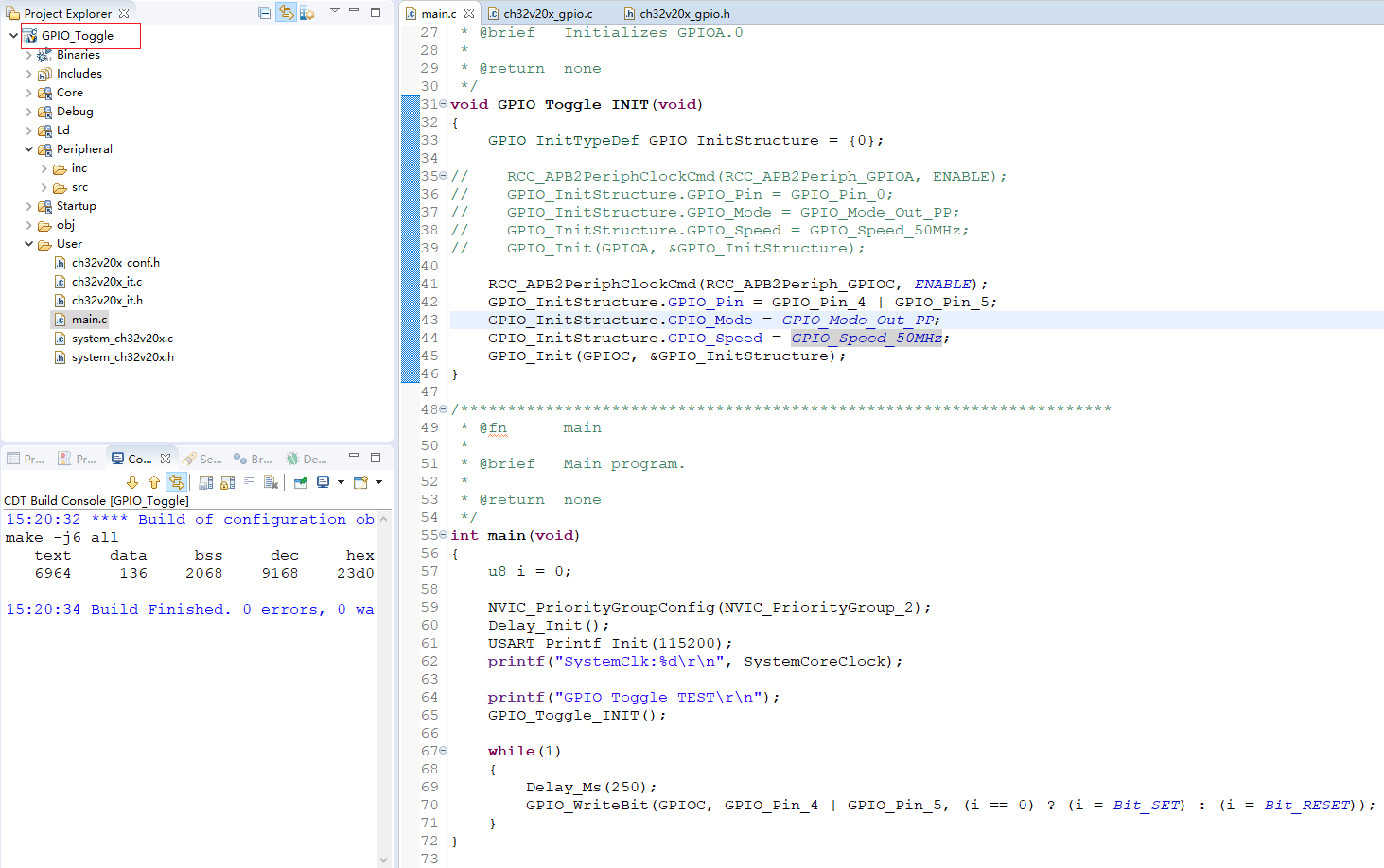This screenshot has height=868, width=1384.
Task: Click console Next Error down arrow
Action: [132, 482]
